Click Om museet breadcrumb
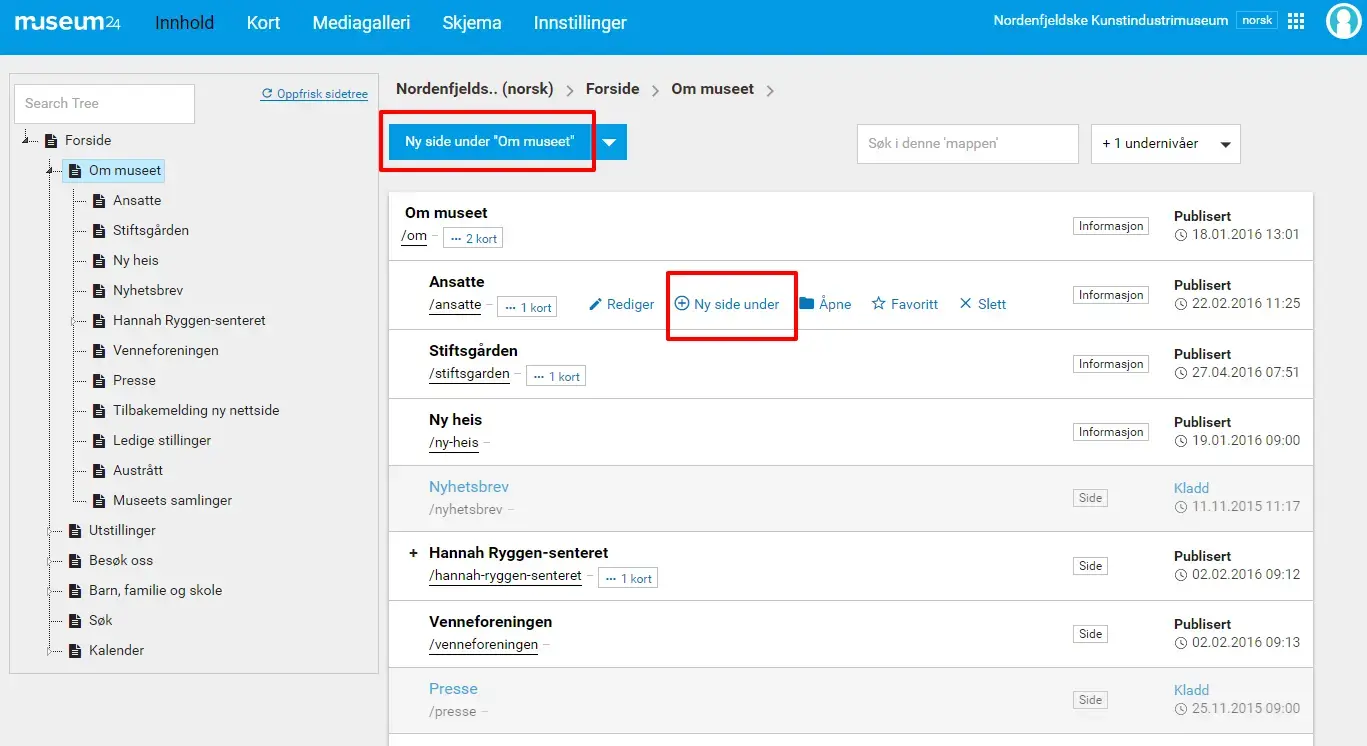Viewport: 1367px width, 746px height. pos(713,89)
